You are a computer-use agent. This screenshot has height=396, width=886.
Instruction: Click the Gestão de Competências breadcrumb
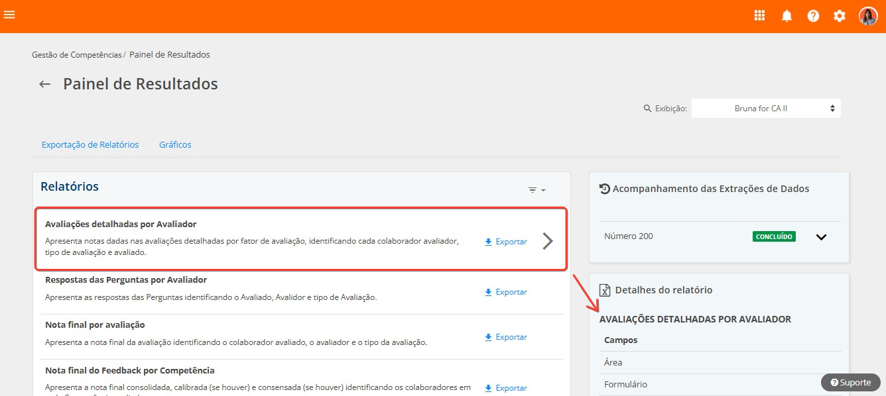pyautogui.click(x=77, y=55)
